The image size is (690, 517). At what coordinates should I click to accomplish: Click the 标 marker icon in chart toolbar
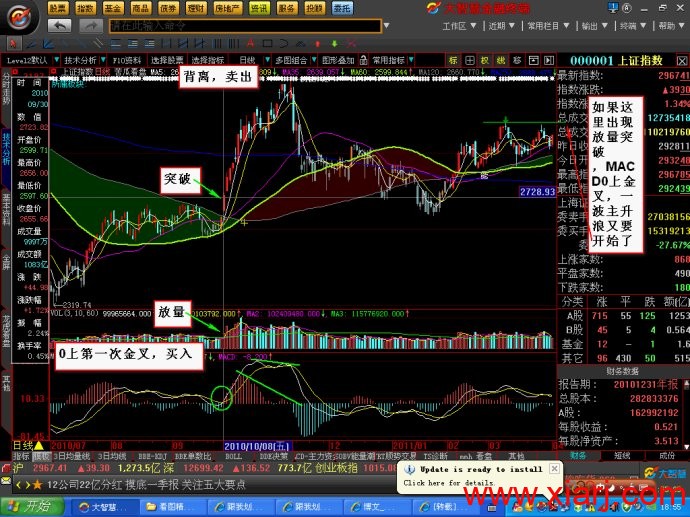453,60
